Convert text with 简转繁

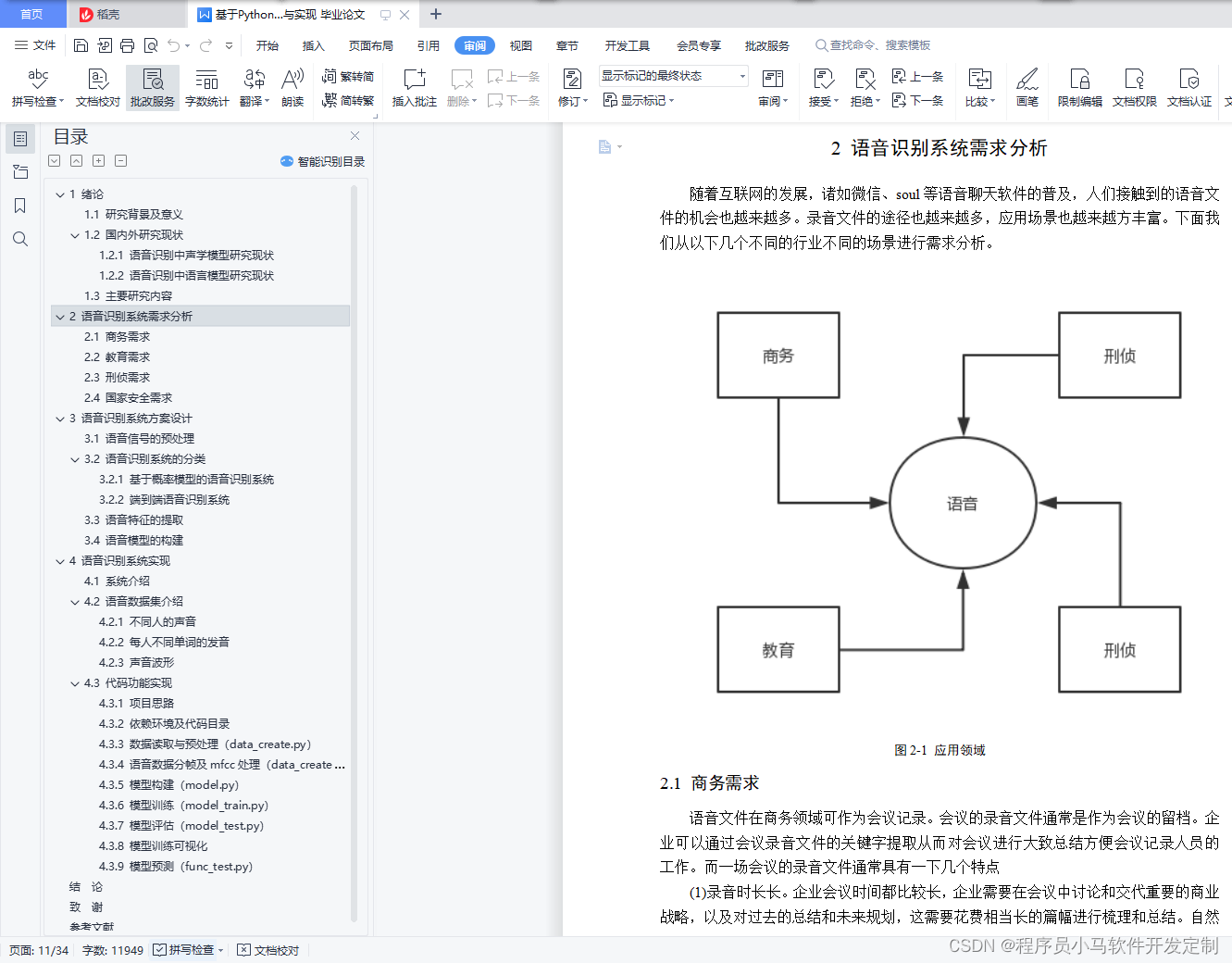[x=348, y=100]
